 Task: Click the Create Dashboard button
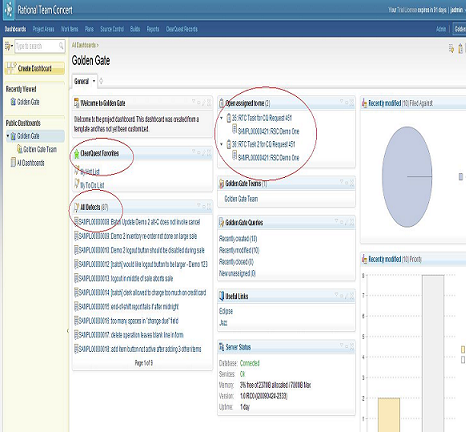click(x=35, y=68)
